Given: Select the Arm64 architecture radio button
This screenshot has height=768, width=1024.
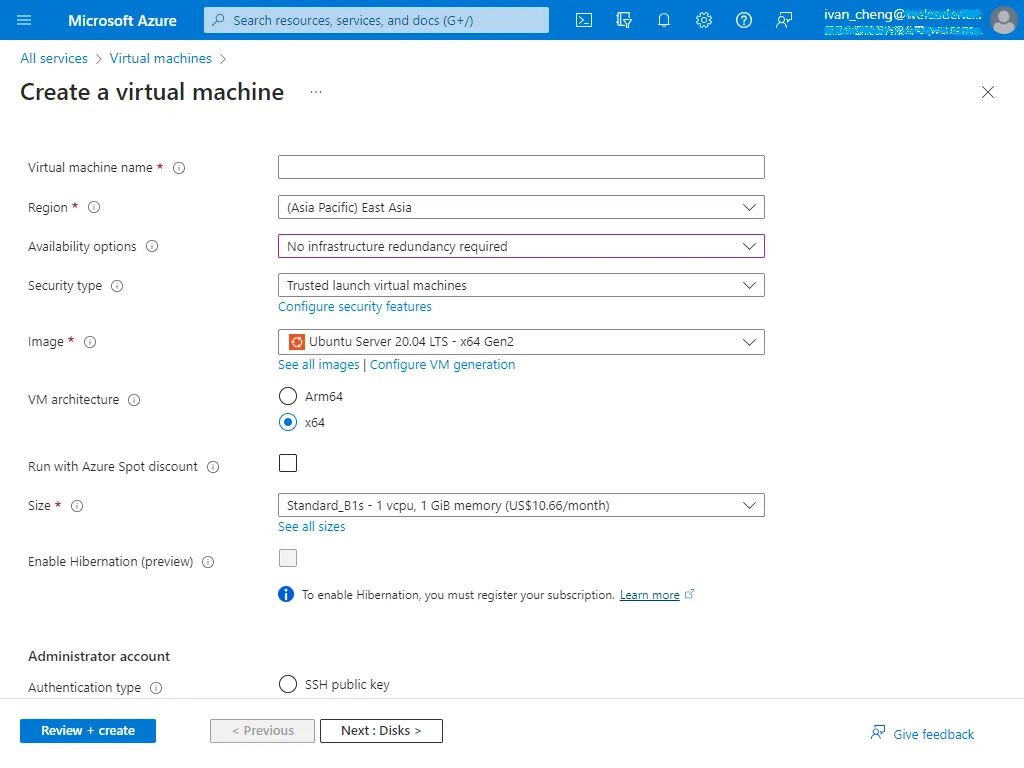Looking at the screenshot, I should coord(288,396).
